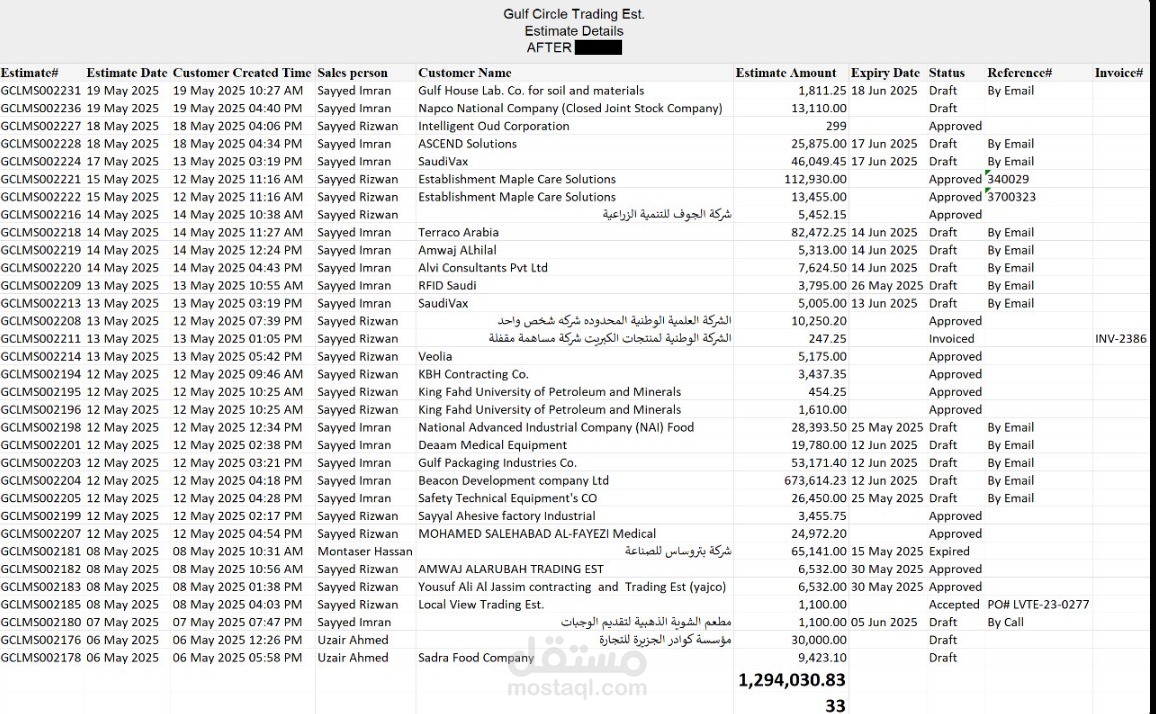The image size is (1156, 714).
Task: Click the Invoice# column header
Action: (x=1119, y=73)
